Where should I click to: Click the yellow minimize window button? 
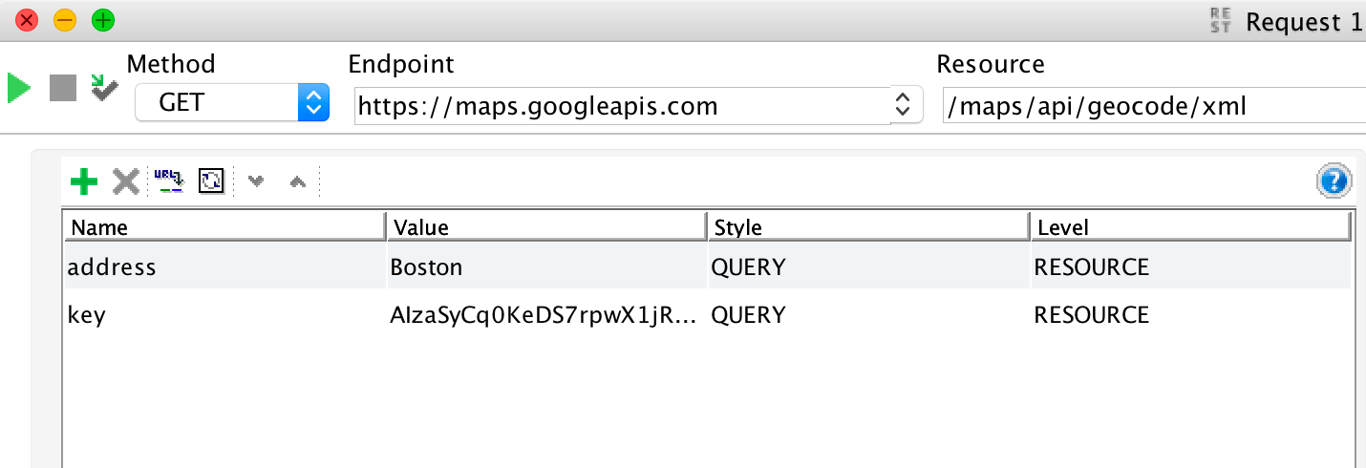click(x=64, y=20)
